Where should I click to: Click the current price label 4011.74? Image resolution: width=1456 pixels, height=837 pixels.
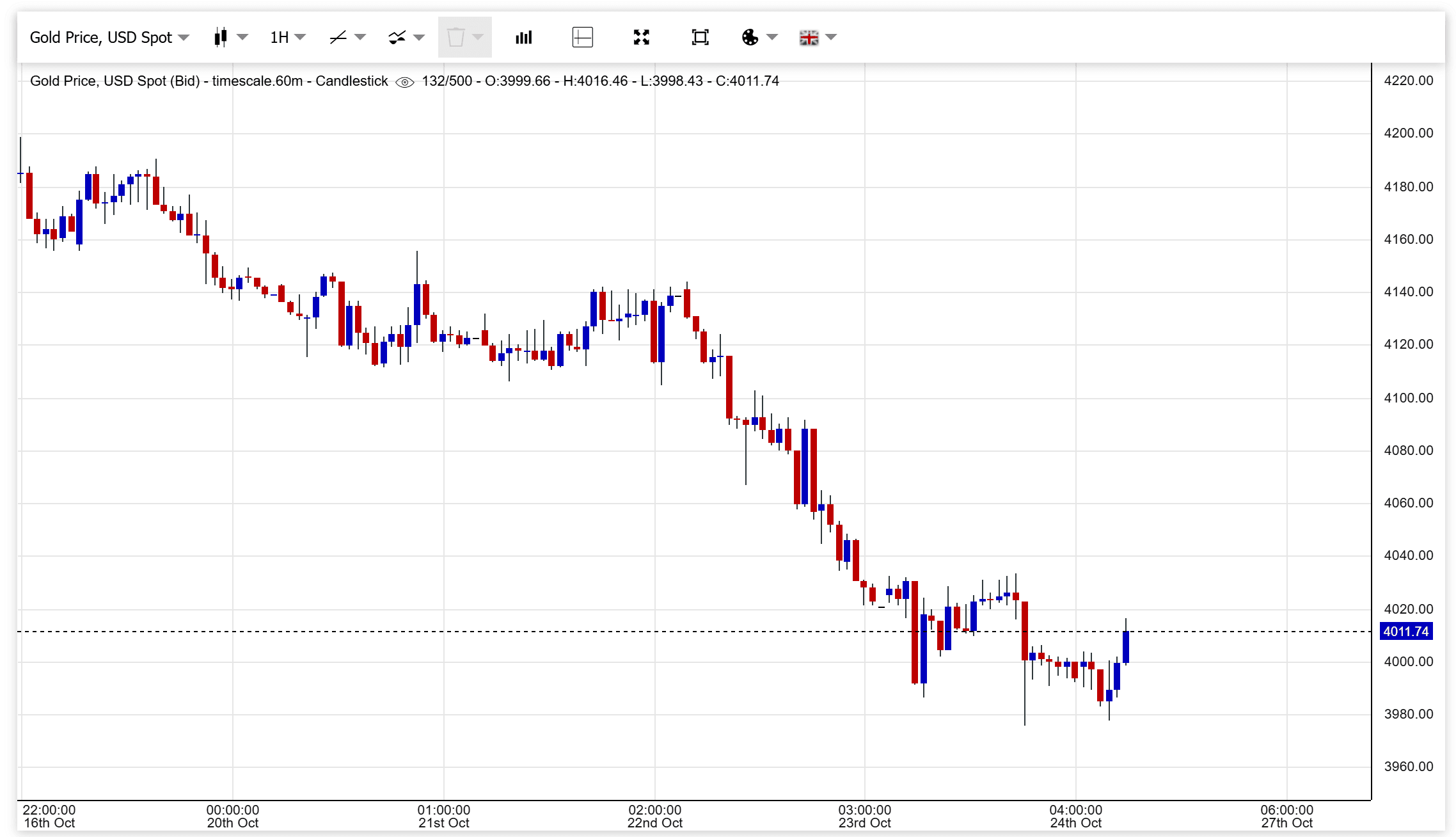pos(1406,632)
